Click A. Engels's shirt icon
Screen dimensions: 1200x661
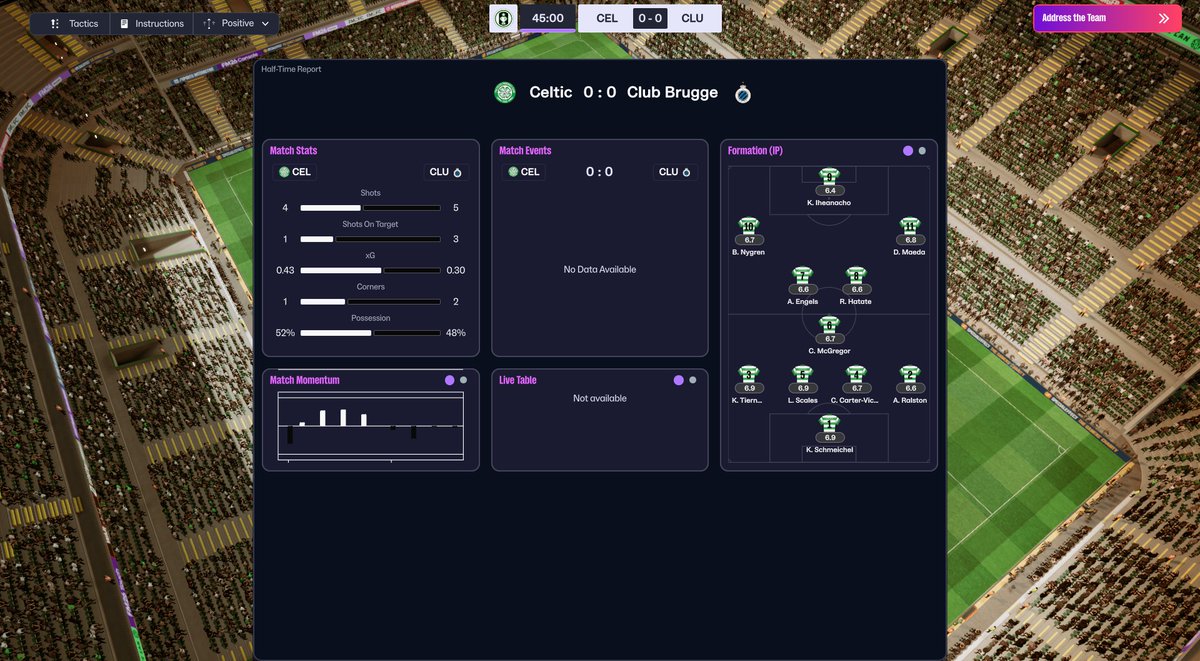[x=802, y=275]
